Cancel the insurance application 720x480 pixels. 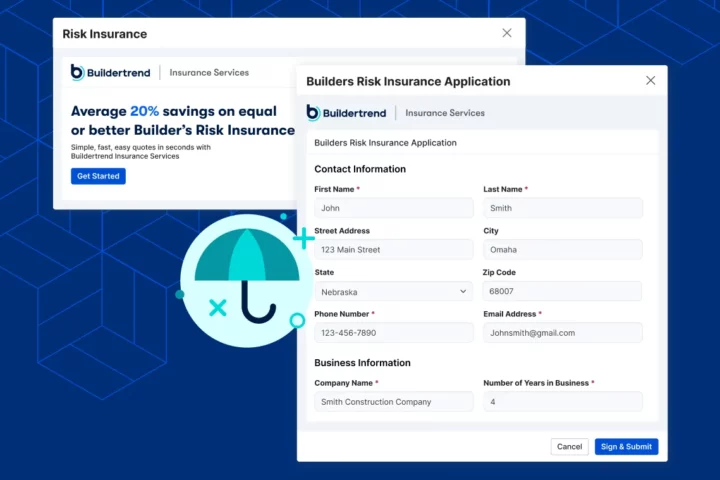coord(569,447)
